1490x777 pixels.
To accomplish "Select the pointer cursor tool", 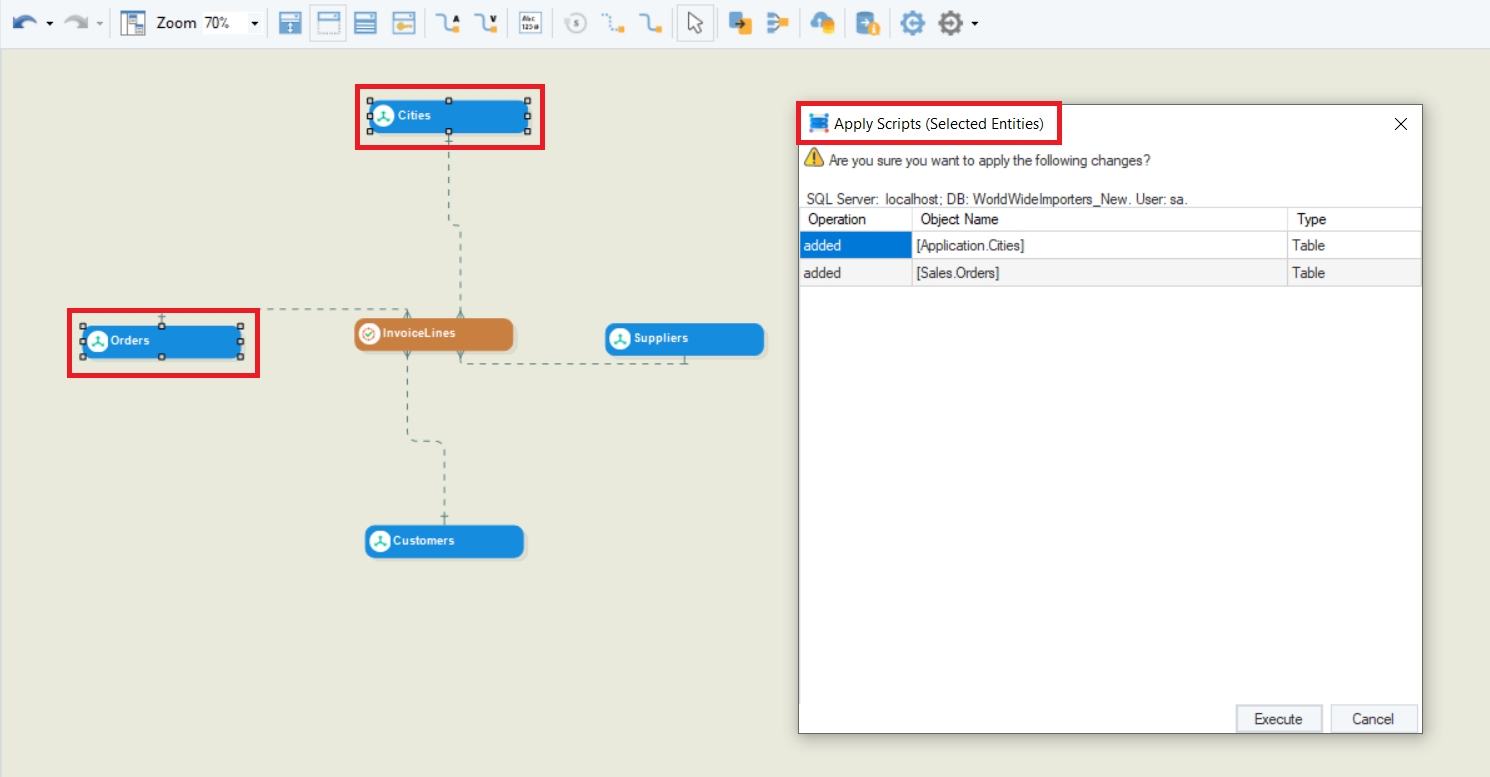I will tap(695, 23).
